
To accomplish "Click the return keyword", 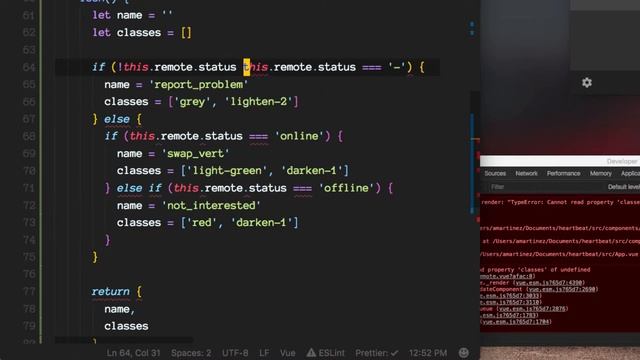I will coord(111,291).
